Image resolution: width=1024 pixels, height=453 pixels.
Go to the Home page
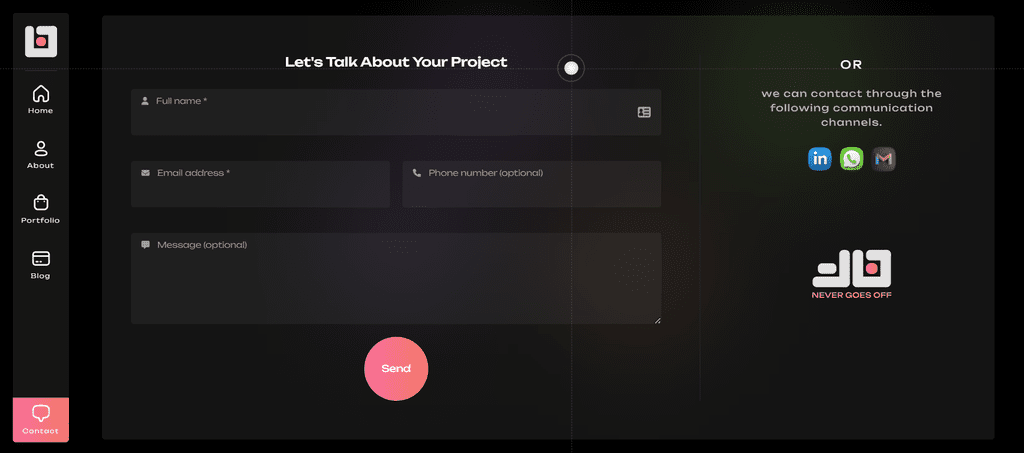pyautogui.click(x=40, y=100)
